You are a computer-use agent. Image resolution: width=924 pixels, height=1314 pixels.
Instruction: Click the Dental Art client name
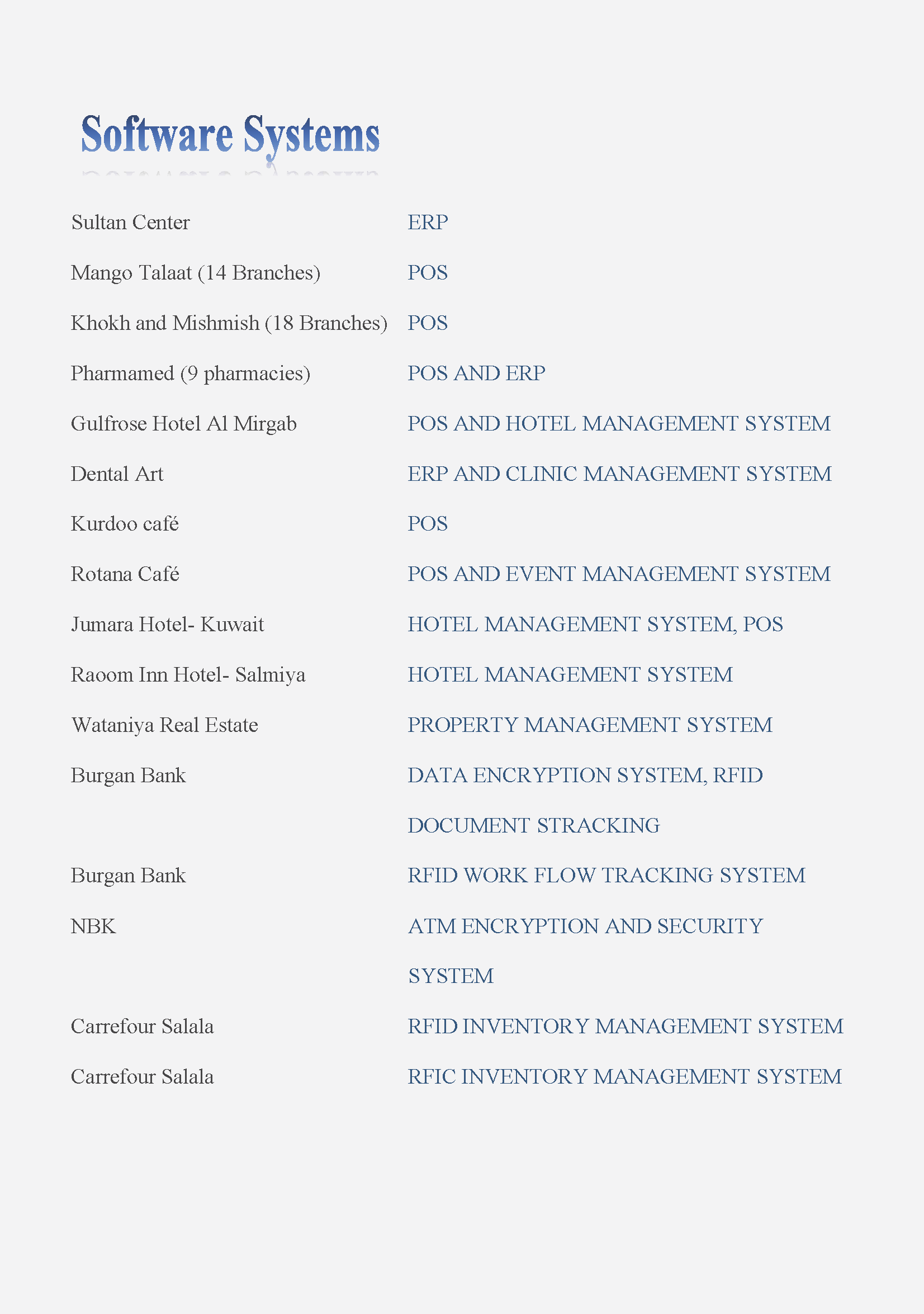(x=117, y=474)
